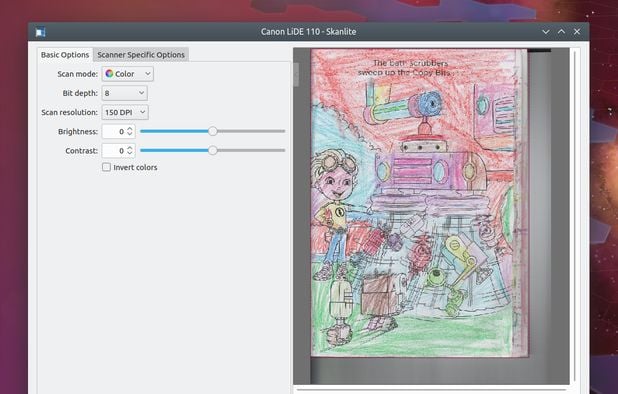Viewport: 618px width, 394px height.
Task: Minimize the Skanlite window
Action: pyautogui.click(x=546, y=32)
